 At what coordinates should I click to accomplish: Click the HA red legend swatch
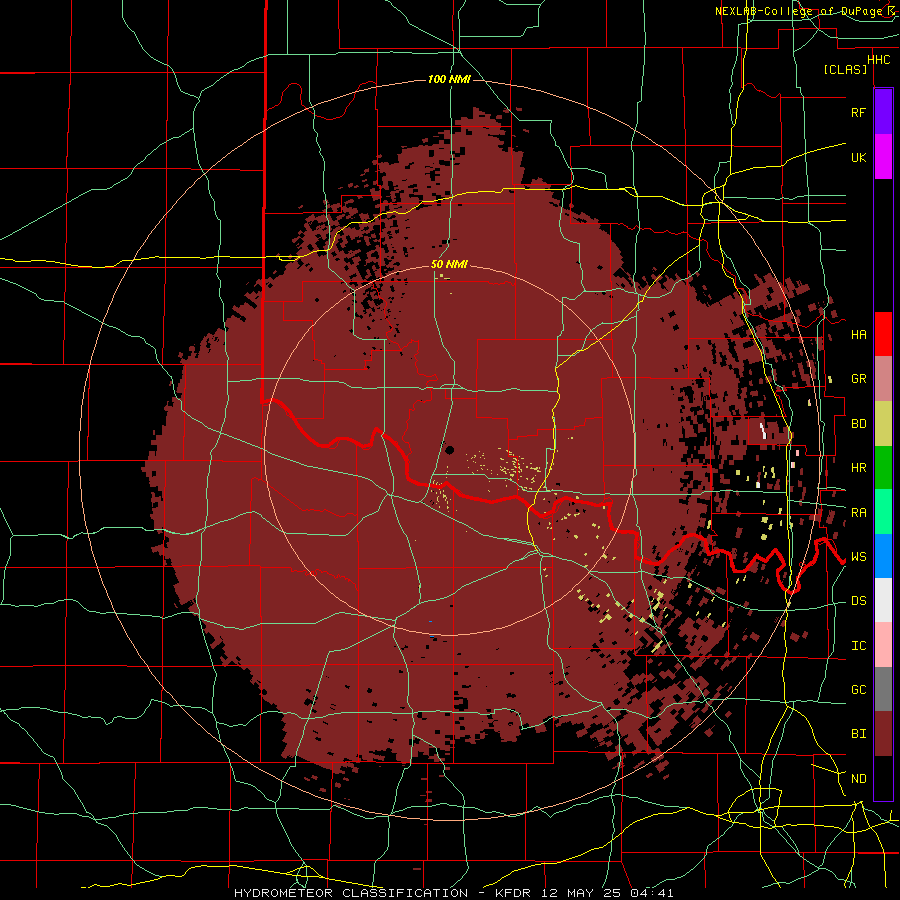click(883, 334)
